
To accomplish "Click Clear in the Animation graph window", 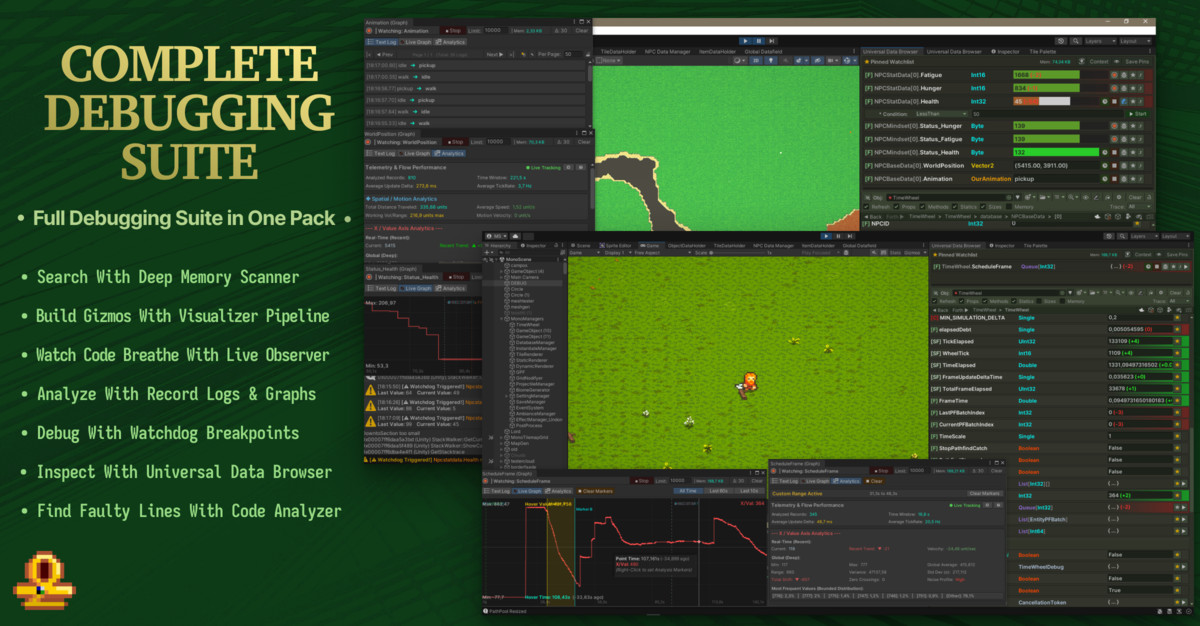I will click(x=581, y=31).
